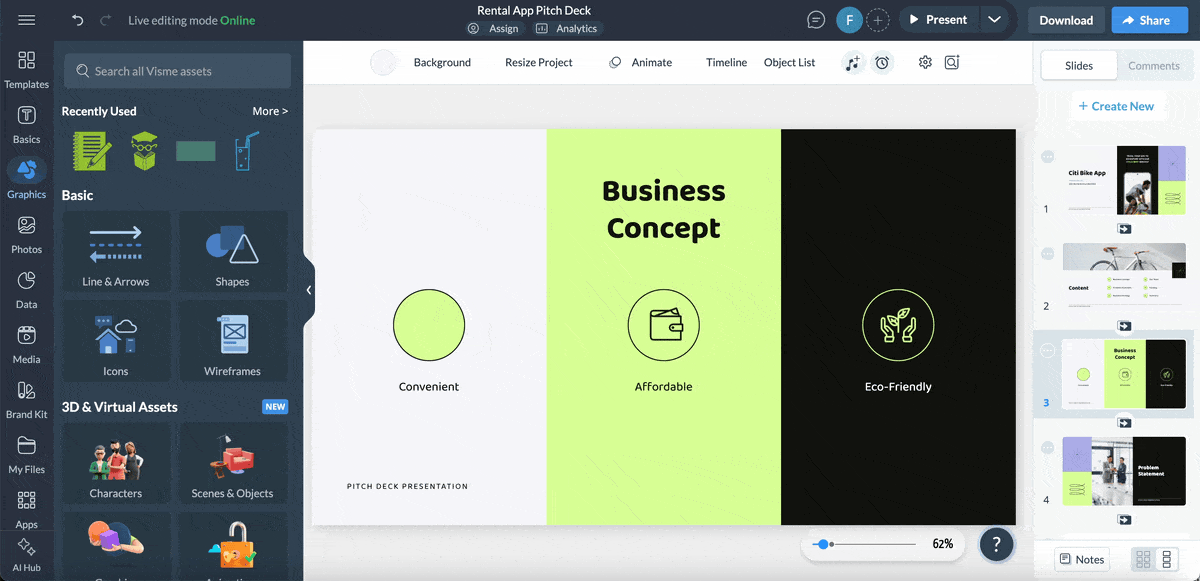Switch to grid view of slides
The width and height of the screenshot is (1200, 581).
(x=1143, y=559)
